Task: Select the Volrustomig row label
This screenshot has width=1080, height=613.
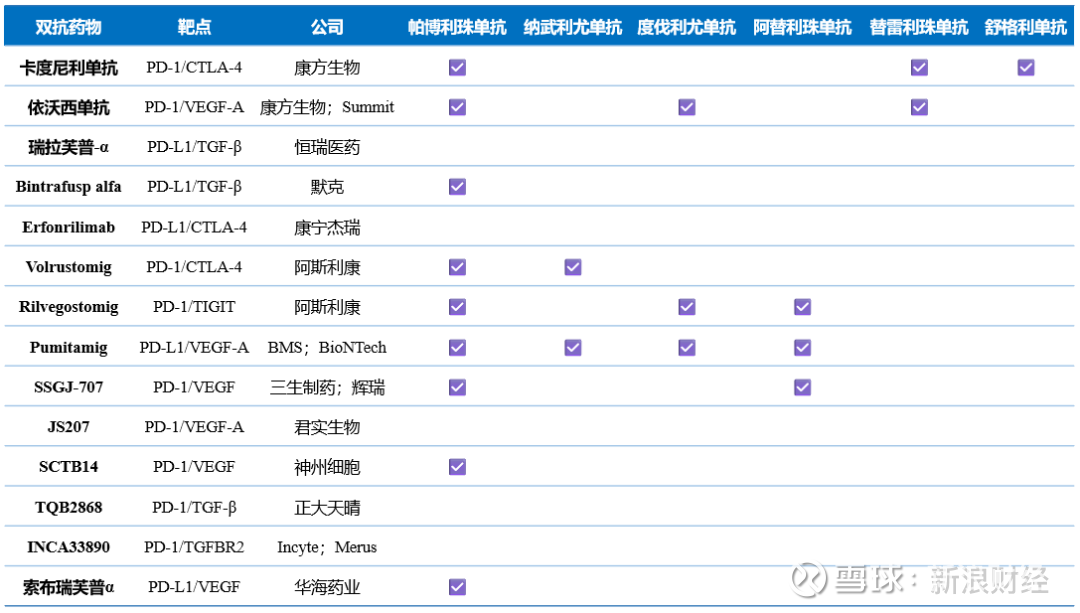Action: (68, 267)
